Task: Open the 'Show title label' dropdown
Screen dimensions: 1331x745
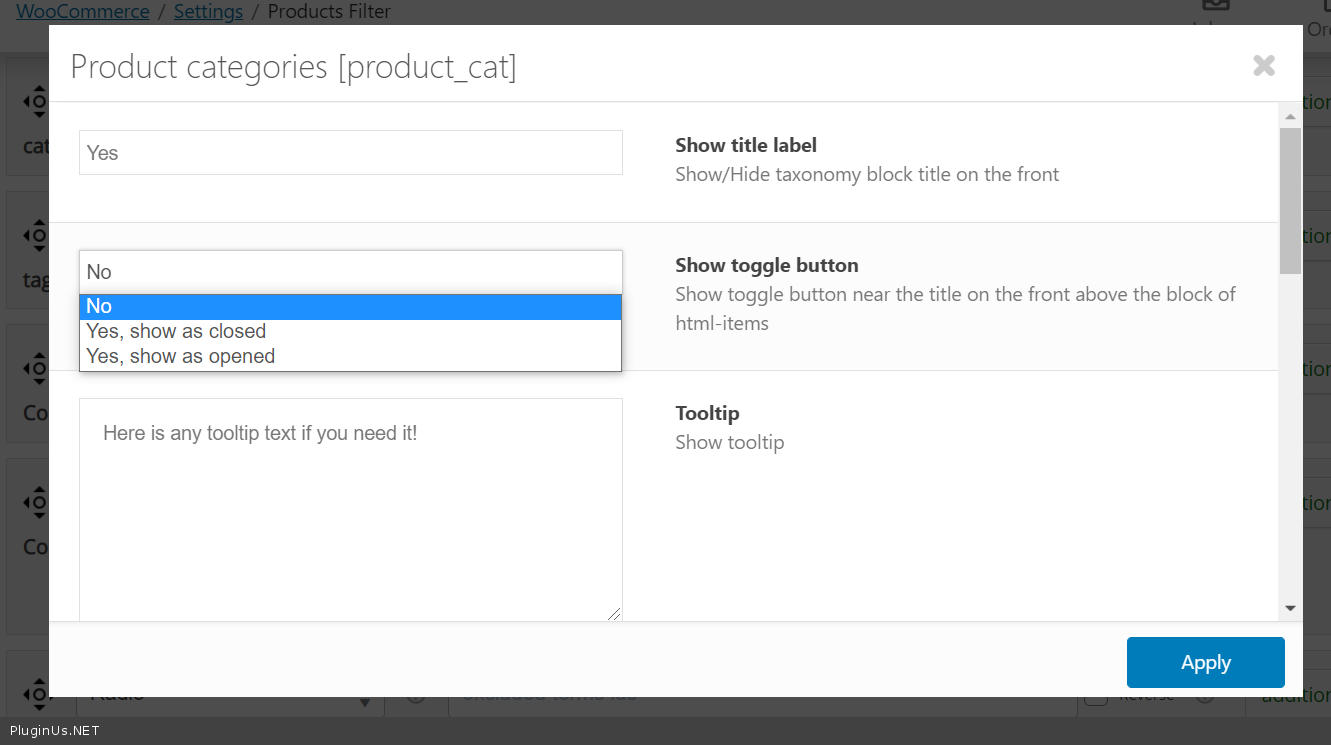Action: [350, 153]
